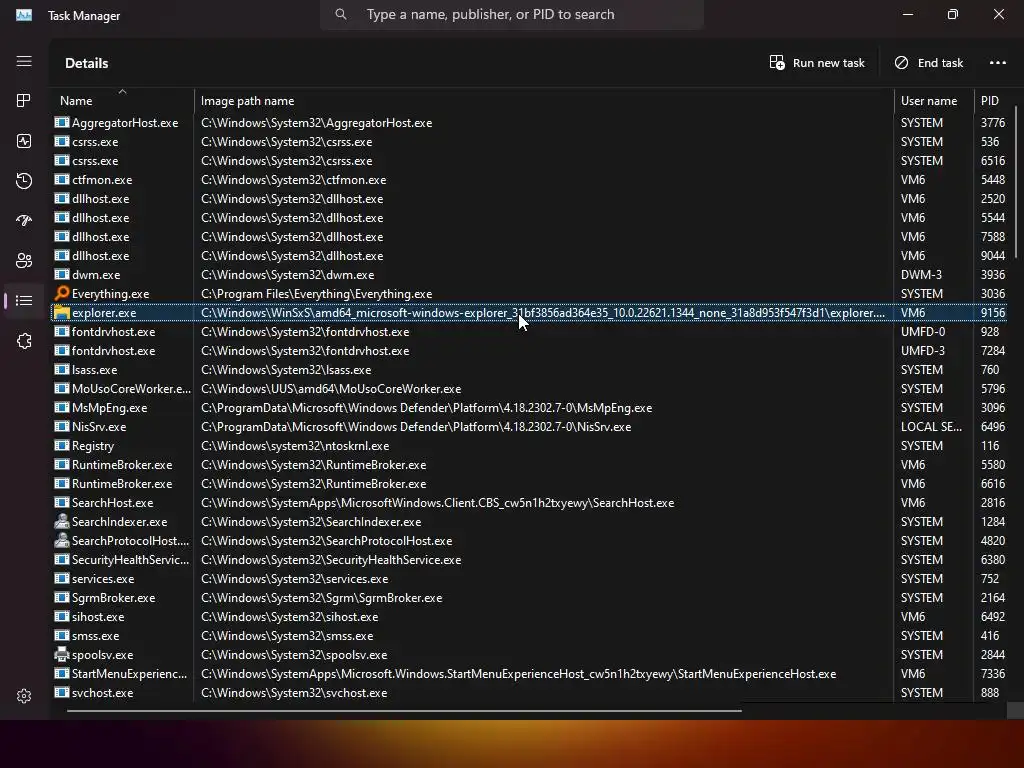Click the DWM-3 user name cell
Screen dimensions: 1024x768
(921, 275)
